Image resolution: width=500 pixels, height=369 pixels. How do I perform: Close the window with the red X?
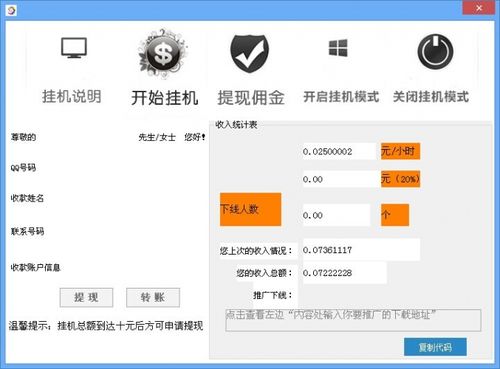click(x=479, y=8)
